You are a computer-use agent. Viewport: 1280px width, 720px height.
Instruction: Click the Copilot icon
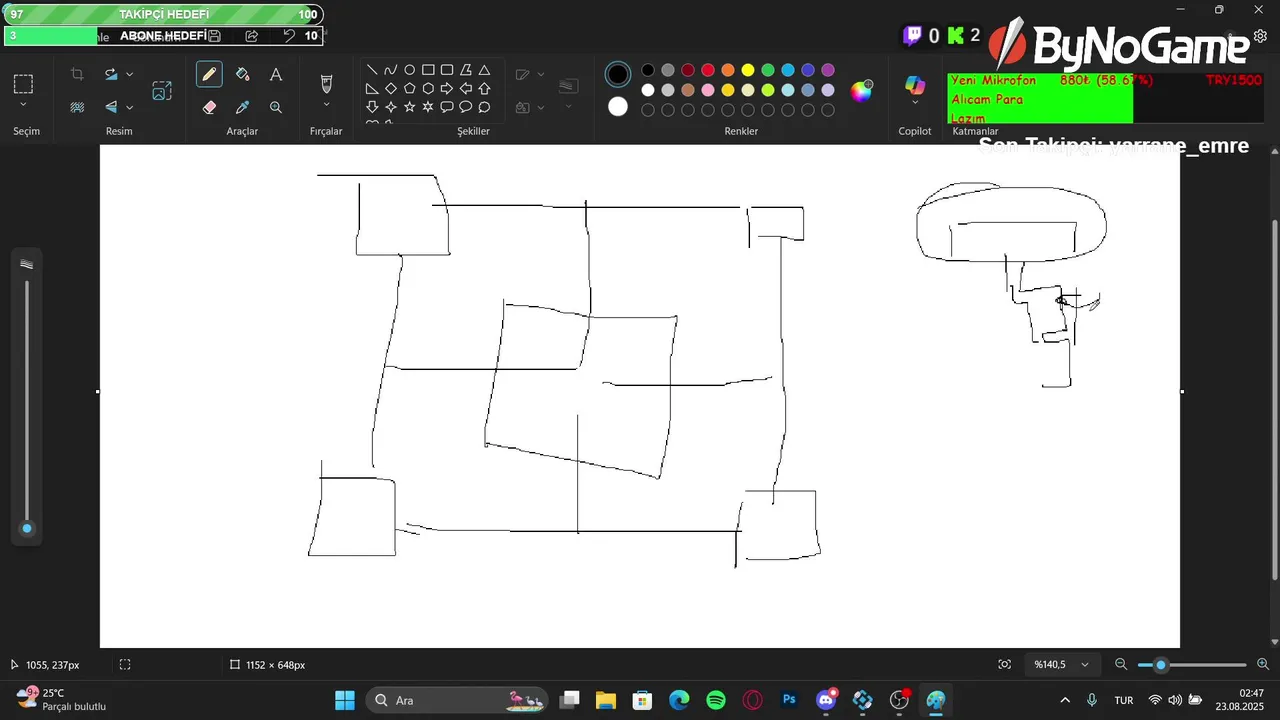(915, 85)
